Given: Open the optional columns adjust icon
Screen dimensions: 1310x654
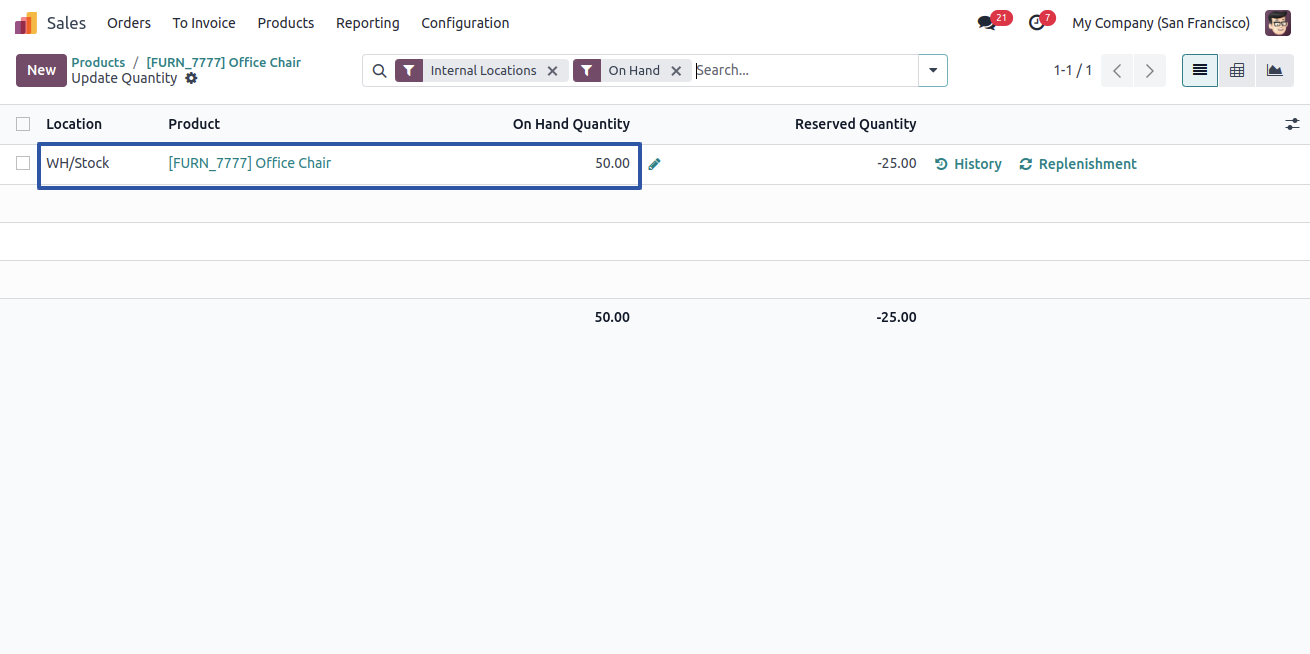Looking at the screenshot, I should 1292,124.
